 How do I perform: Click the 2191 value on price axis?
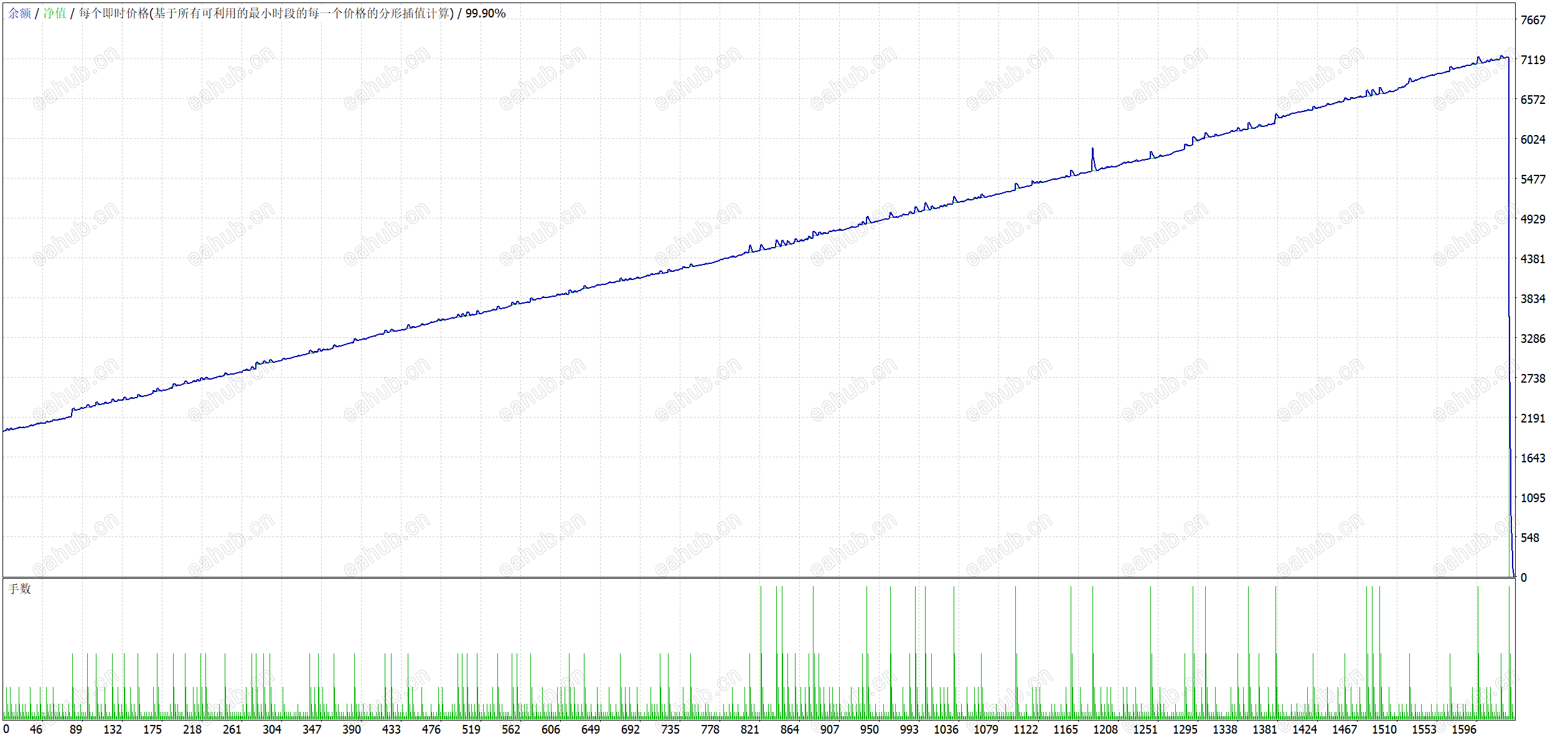pos(1533,418)
